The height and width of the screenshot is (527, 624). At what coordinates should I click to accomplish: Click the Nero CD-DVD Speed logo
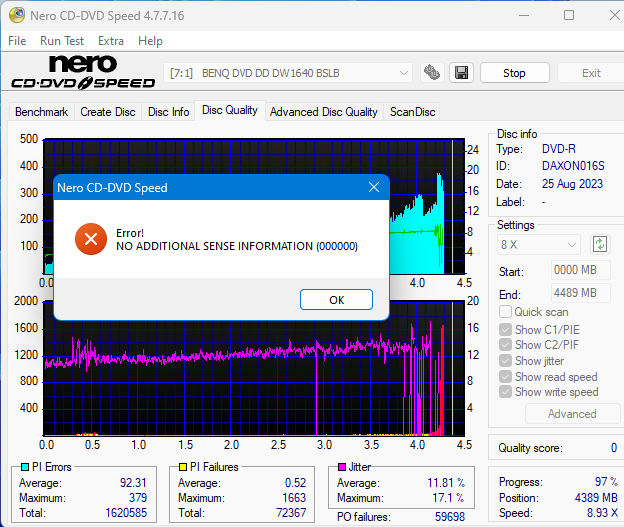coord(83,72)
